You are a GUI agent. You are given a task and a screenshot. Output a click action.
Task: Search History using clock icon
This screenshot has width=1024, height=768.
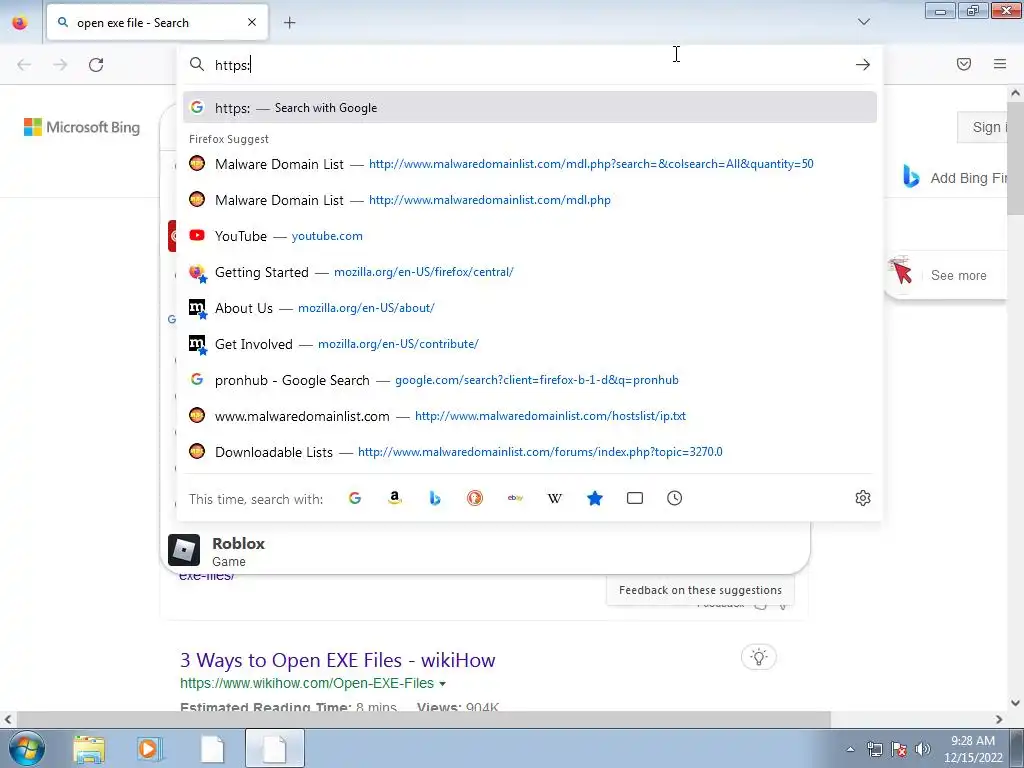675,498
